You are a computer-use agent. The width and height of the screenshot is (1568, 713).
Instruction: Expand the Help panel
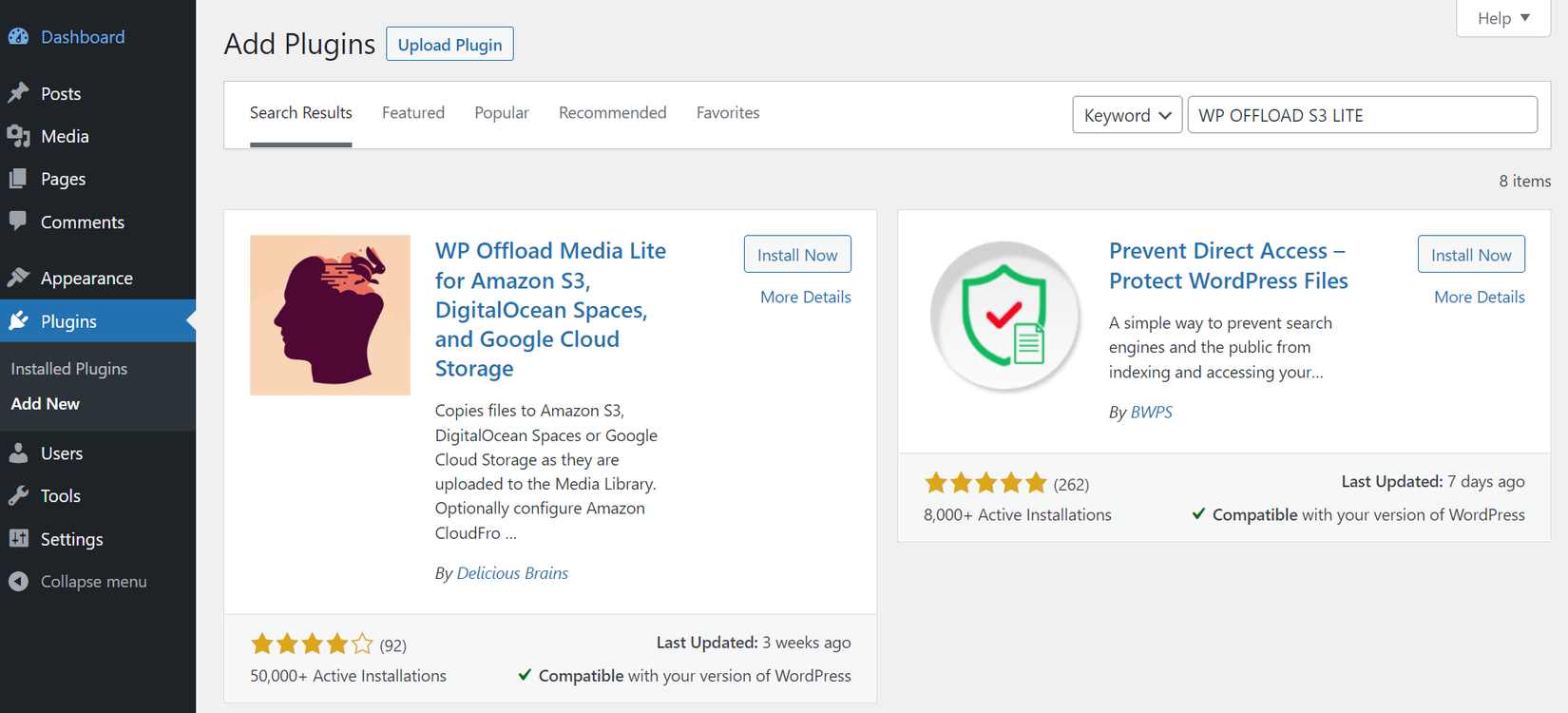point(1502,18)
